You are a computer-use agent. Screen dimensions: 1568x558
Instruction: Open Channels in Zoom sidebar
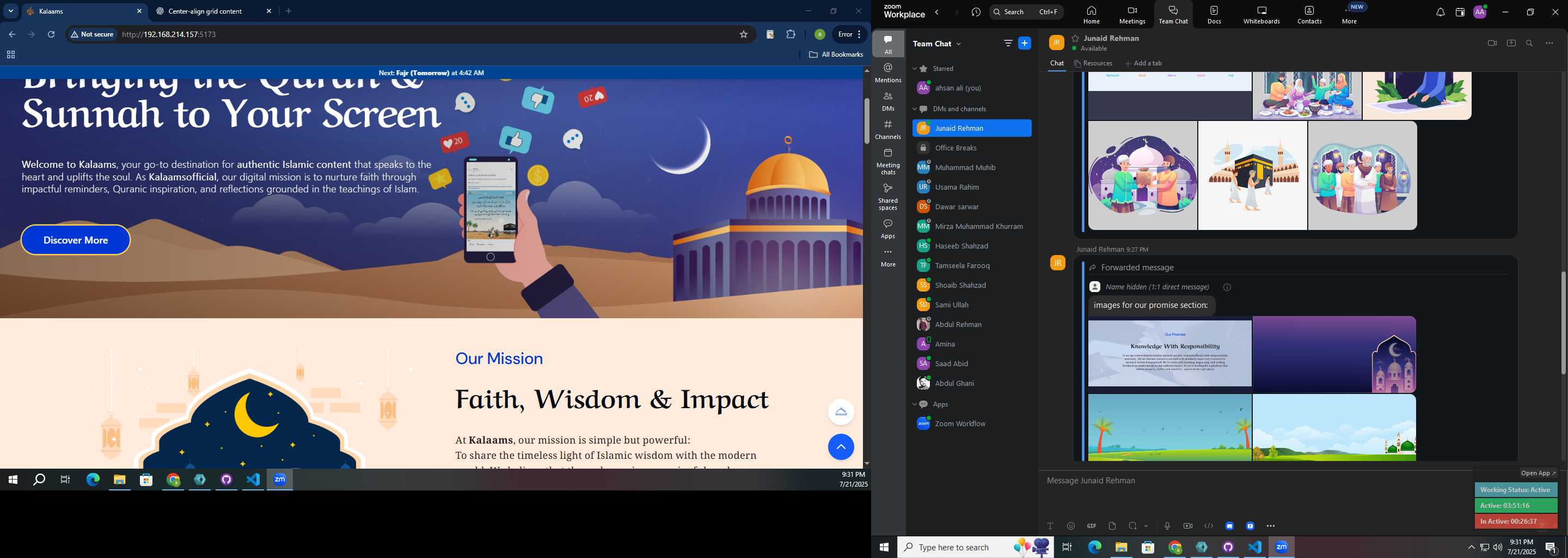888,130
